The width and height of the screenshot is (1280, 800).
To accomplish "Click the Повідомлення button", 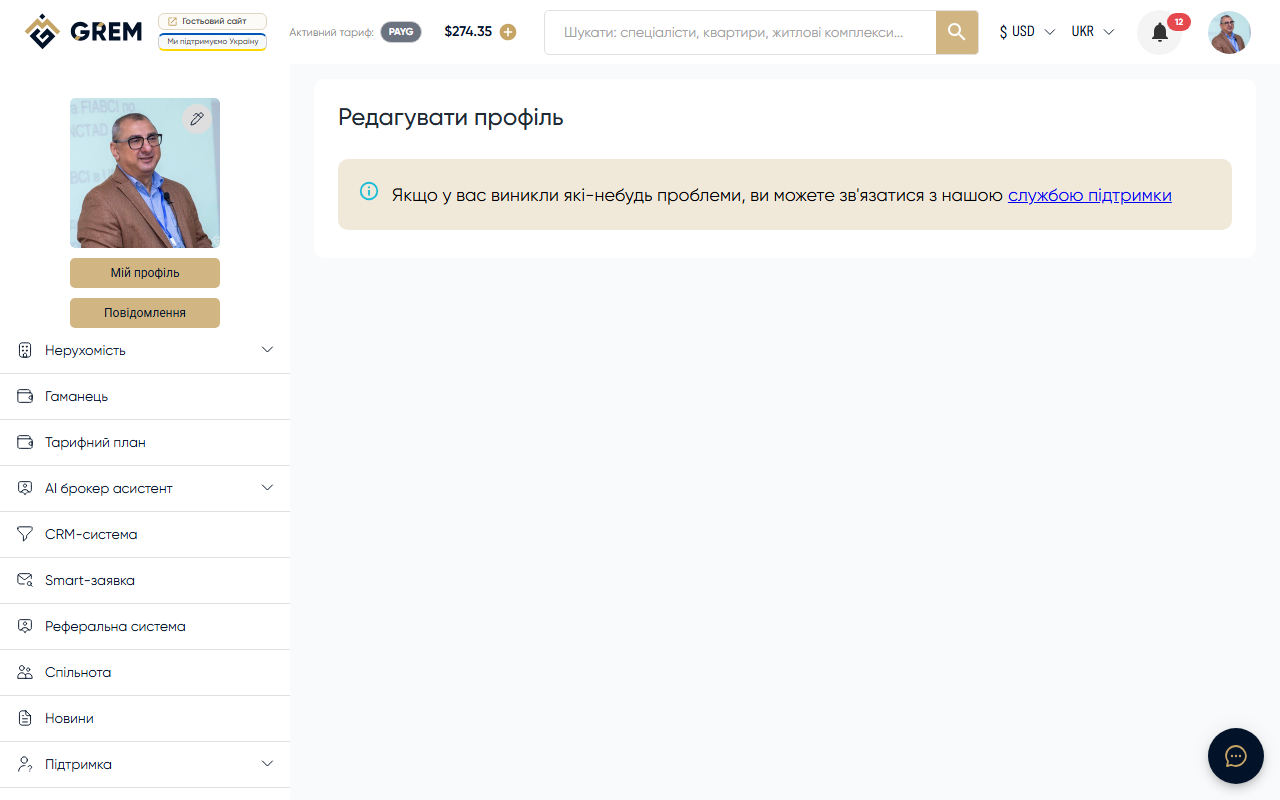I will [144, 312].
